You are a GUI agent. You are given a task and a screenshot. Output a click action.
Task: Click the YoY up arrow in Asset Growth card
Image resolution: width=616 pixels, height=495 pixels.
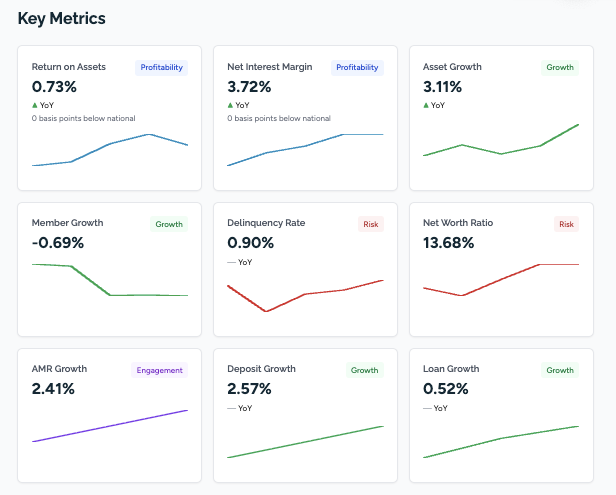[427, 105]
